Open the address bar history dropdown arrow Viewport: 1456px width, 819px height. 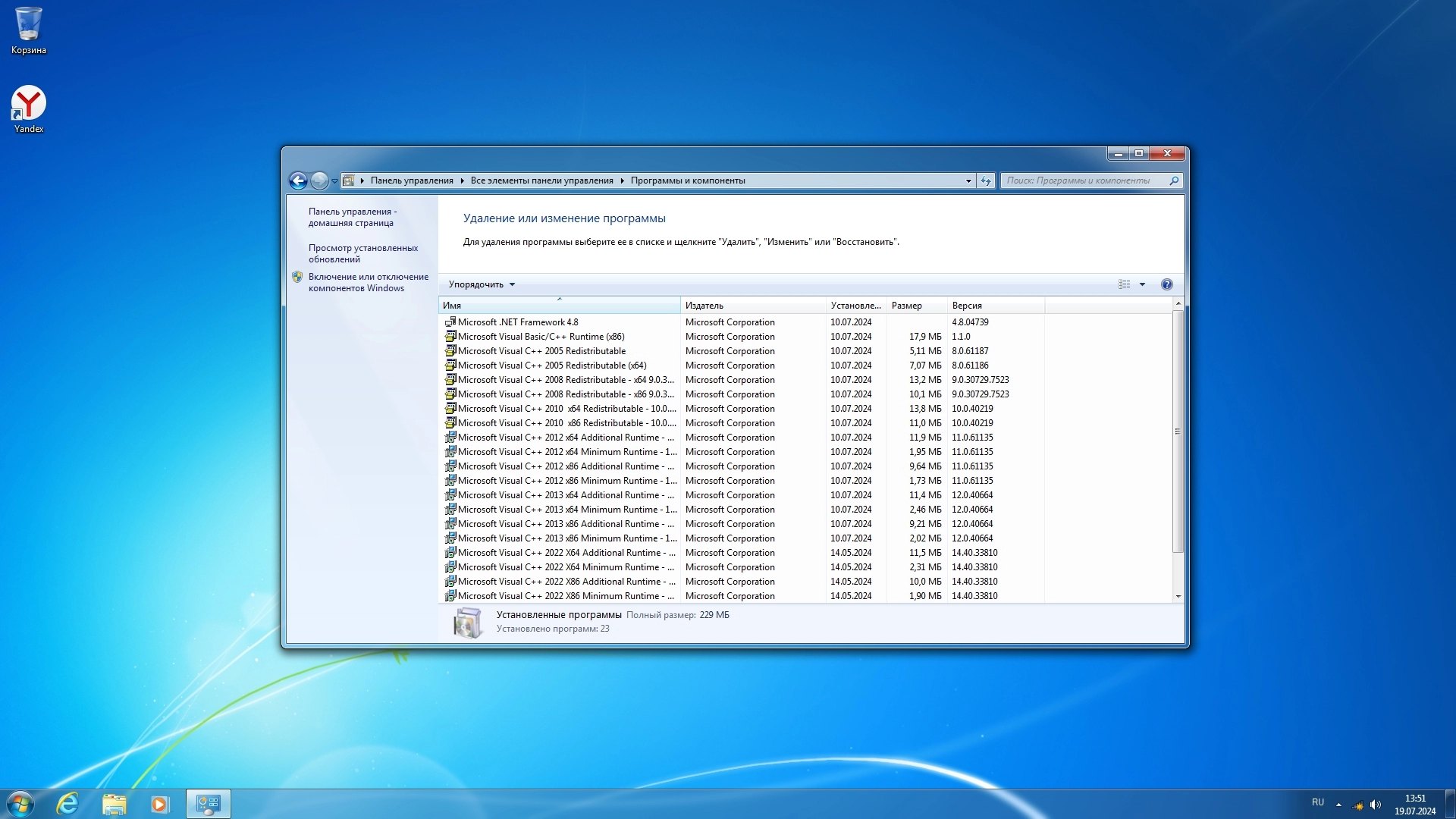click(x=968, y=180)
